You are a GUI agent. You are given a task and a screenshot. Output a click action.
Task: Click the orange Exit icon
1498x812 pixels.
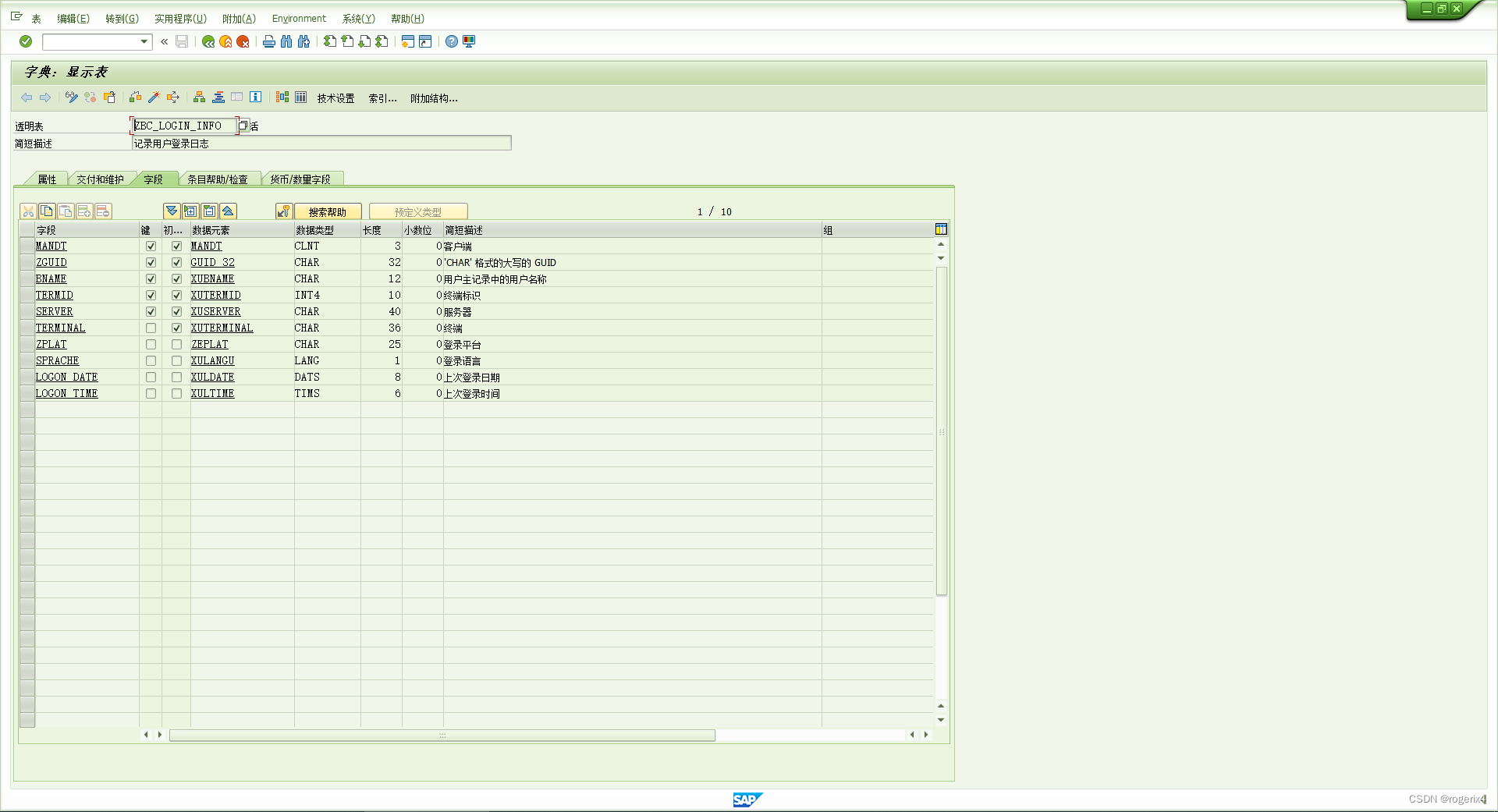tap(225, 41)
